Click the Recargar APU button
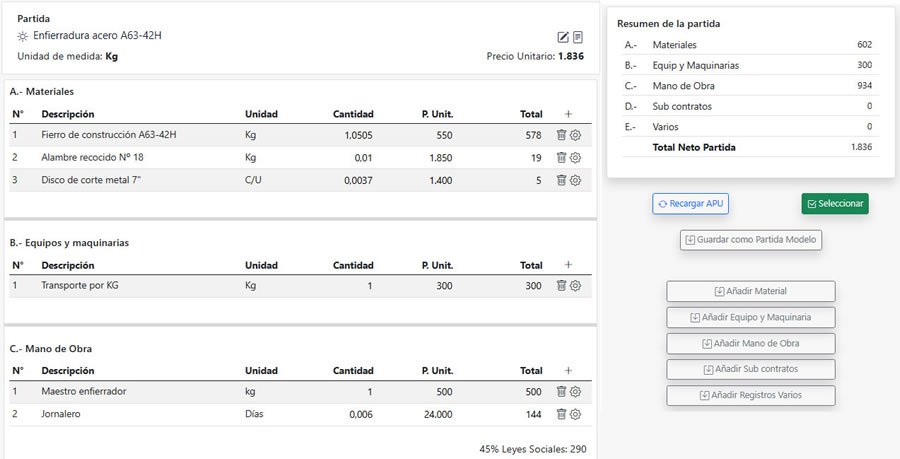 [690, 204]
